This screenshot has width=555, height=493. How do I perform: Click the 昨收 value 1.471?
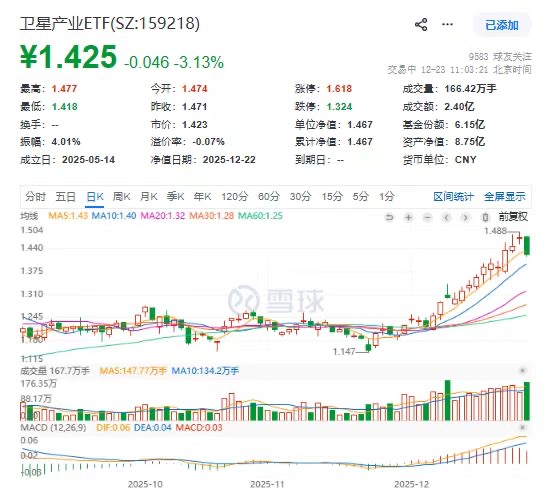click(195, 107)
